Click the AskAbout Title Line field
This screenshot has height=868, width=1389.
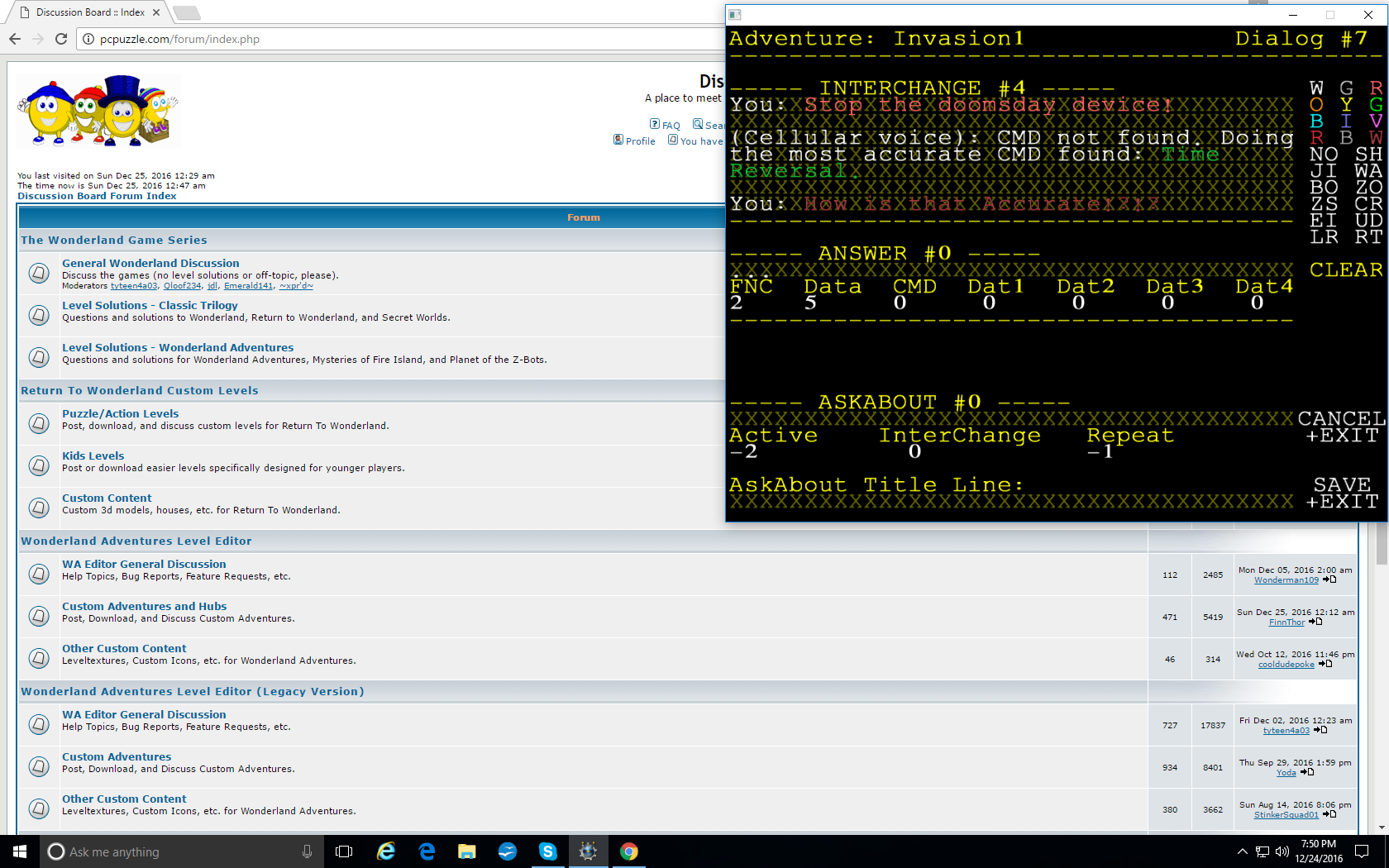[1010, 501]
